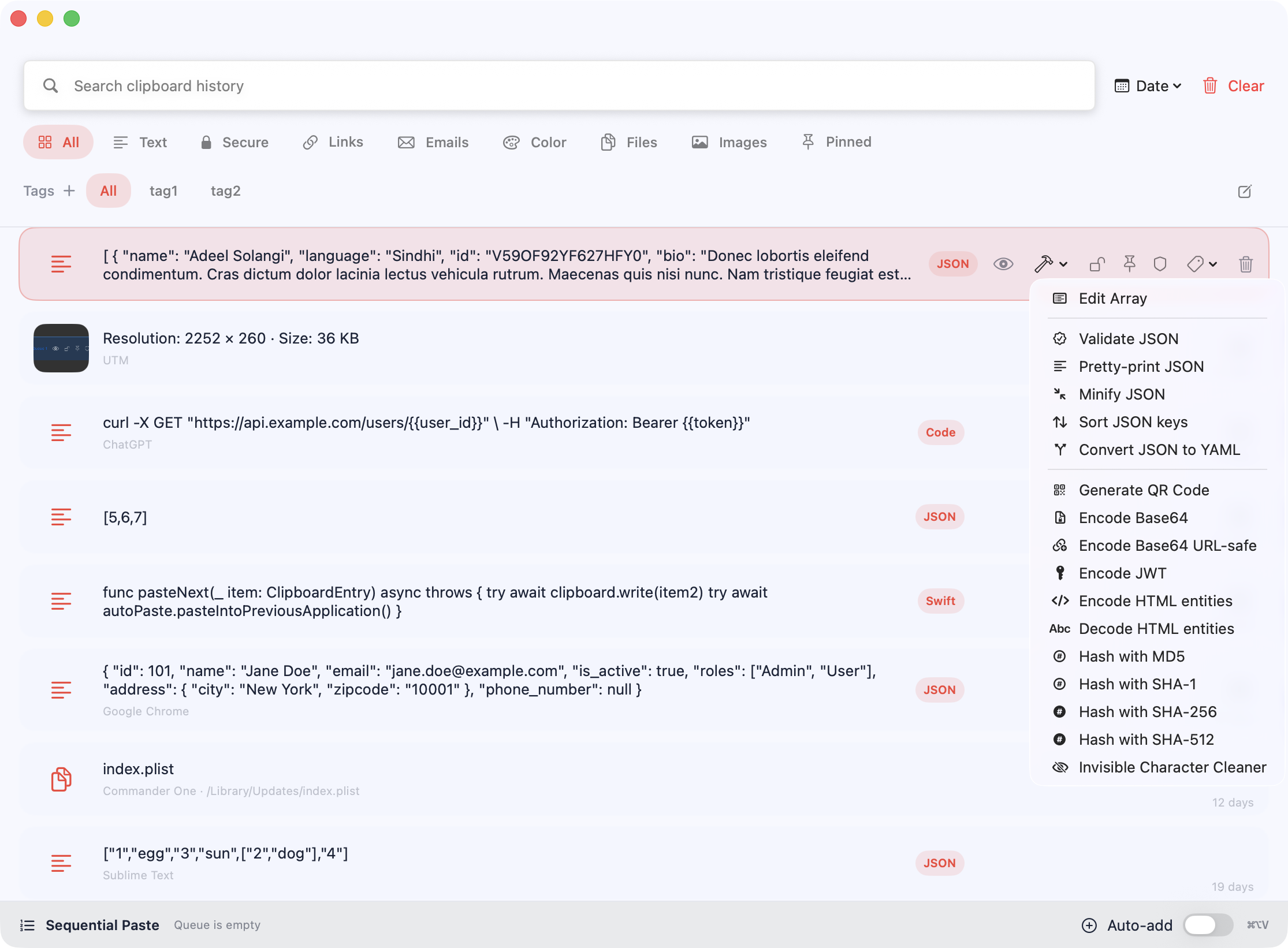1288x948 pixels.
Task: Choose Encode HTML entities
Action: (x=1156, y=601)
